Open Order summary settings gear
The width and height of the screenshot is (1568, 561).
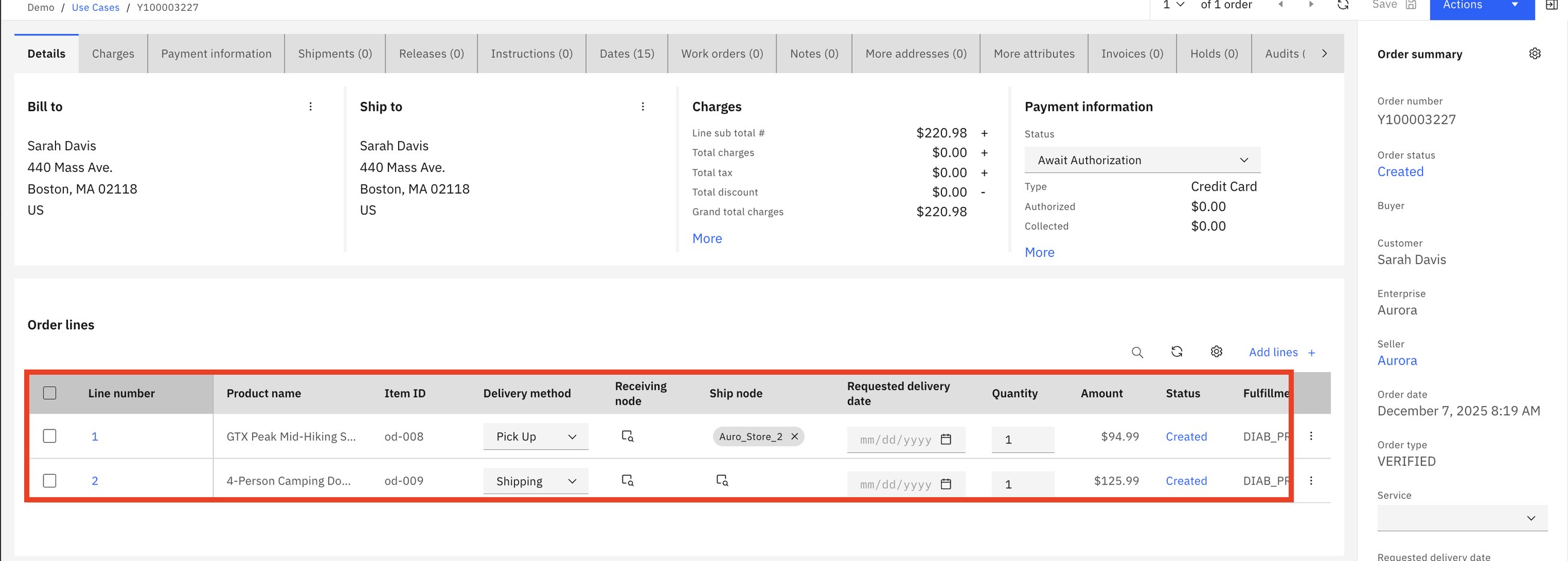click(x=1534, y=54)
